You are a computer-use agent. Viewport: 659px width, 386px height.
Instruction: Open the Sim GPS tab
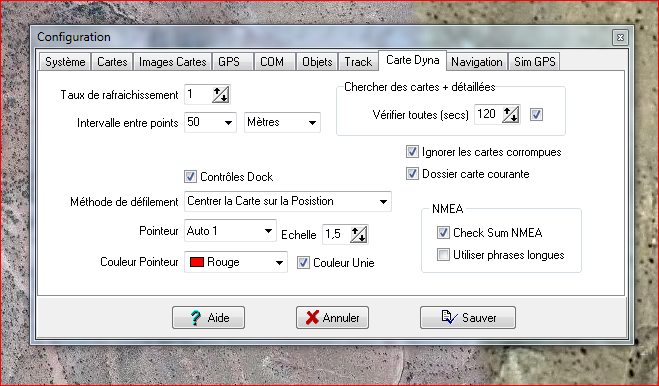click(x=534, y=62)
